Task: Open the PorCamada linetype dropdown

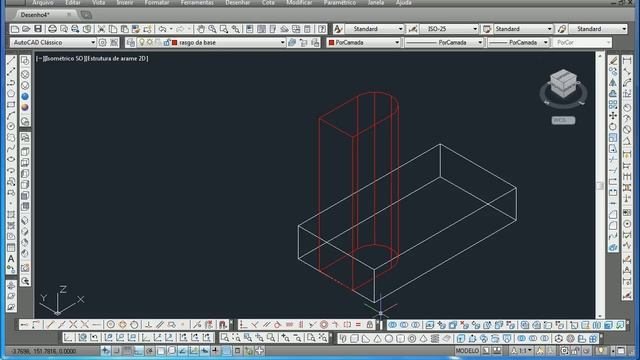Action: pyautogui.click(x=444, y=42)
